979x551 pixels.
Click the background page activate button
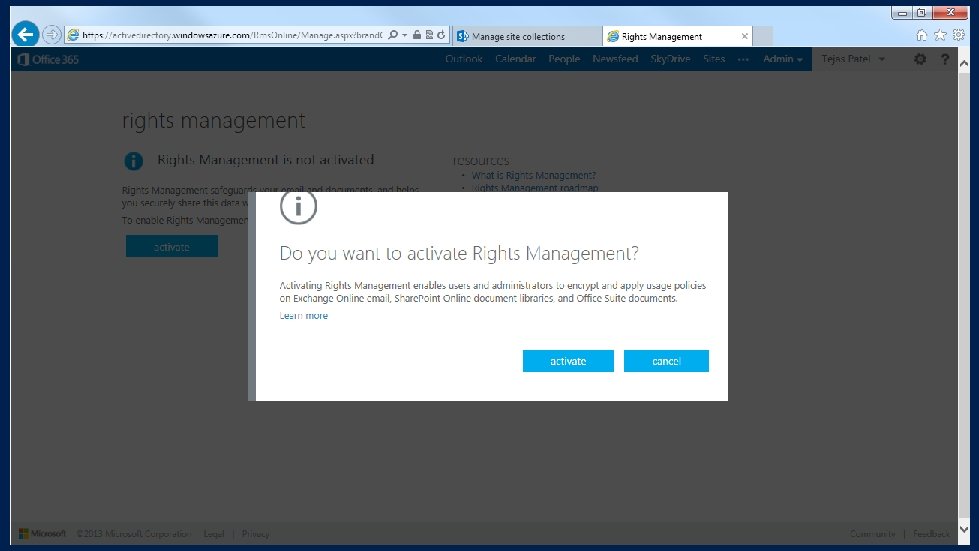(172, 246)
